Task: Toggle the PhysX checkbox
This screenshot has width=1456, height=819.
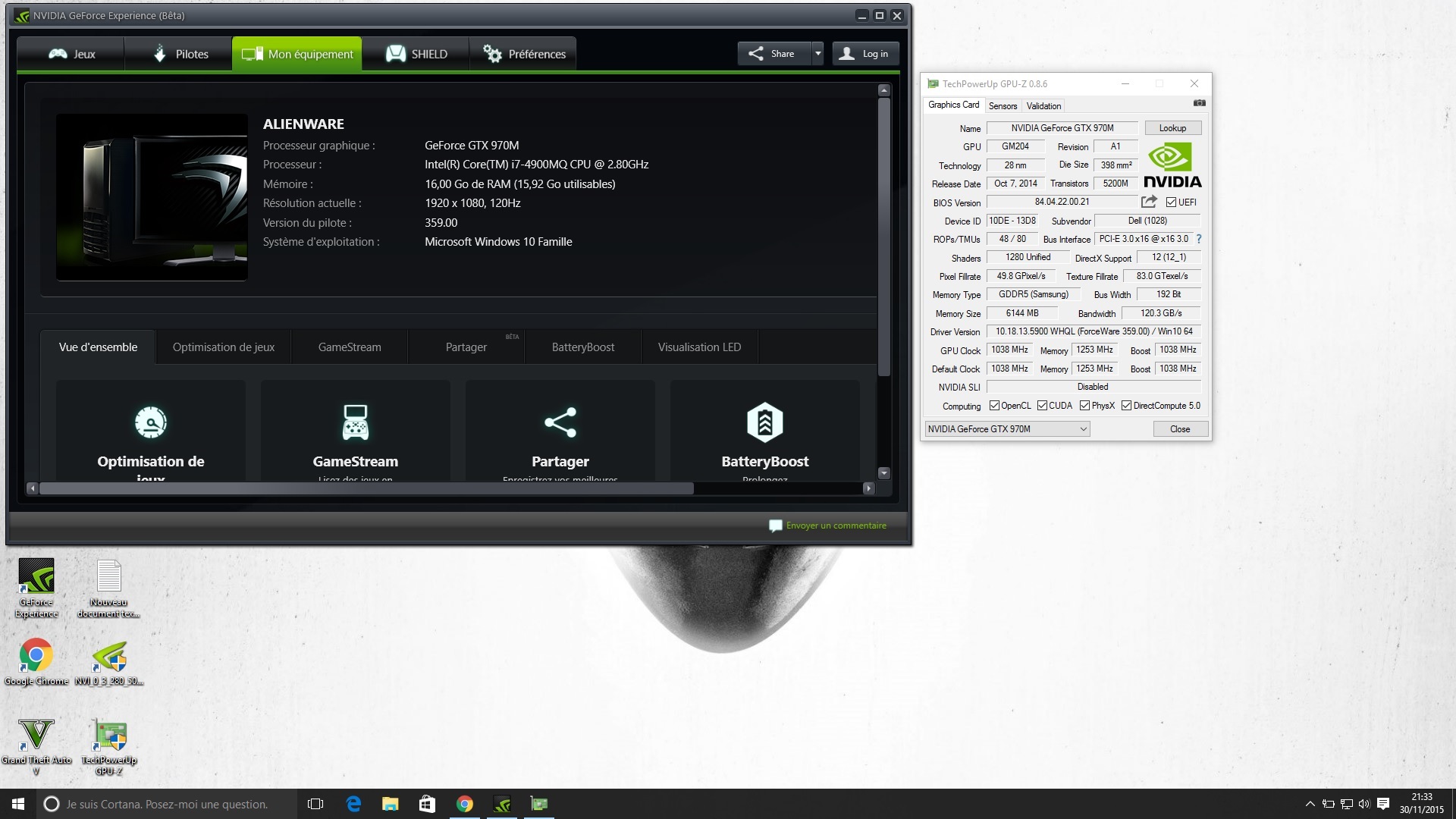Action: tap(1084, 406)
